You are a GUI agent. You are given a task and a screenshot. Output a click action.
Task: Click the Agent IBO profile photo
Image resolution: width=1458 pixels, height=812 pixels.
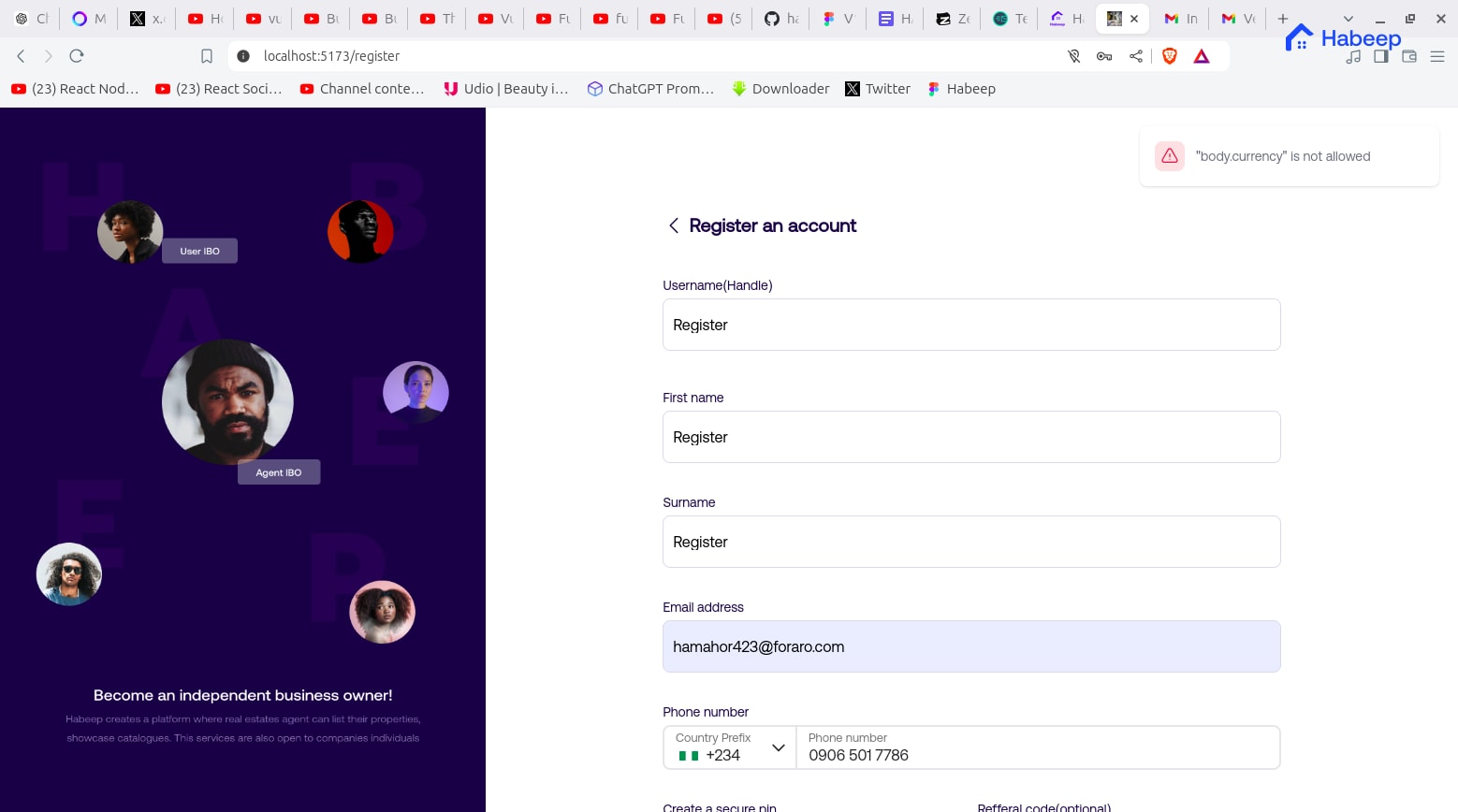(227, 402)
